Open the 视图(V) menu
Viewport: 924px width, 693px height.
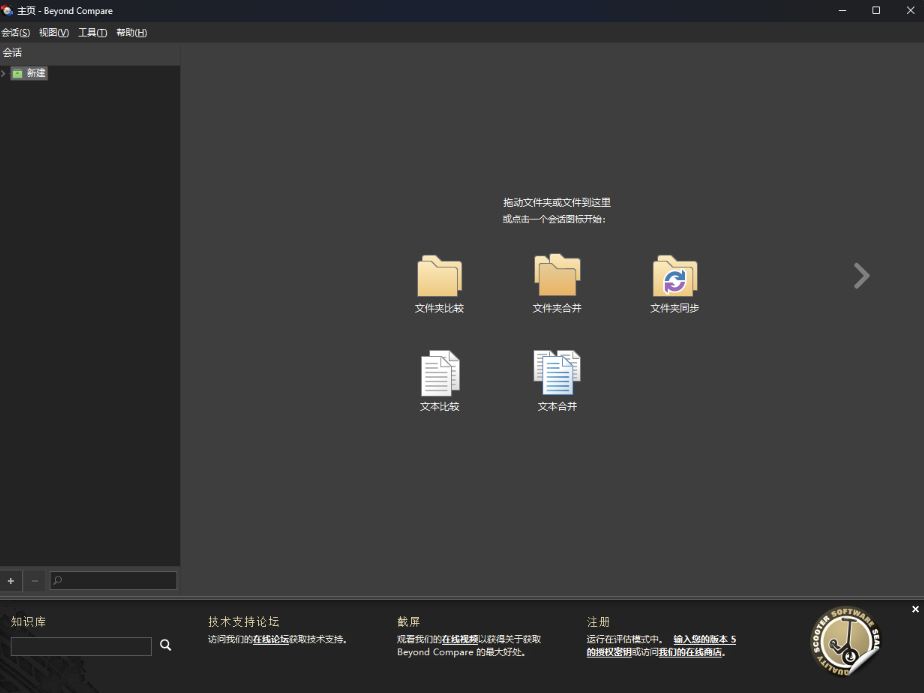point(54,32)
